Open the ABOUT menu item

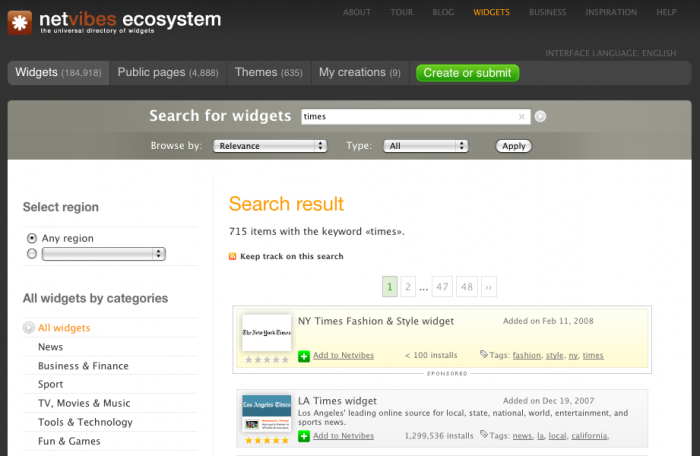(x=357, y=13)
